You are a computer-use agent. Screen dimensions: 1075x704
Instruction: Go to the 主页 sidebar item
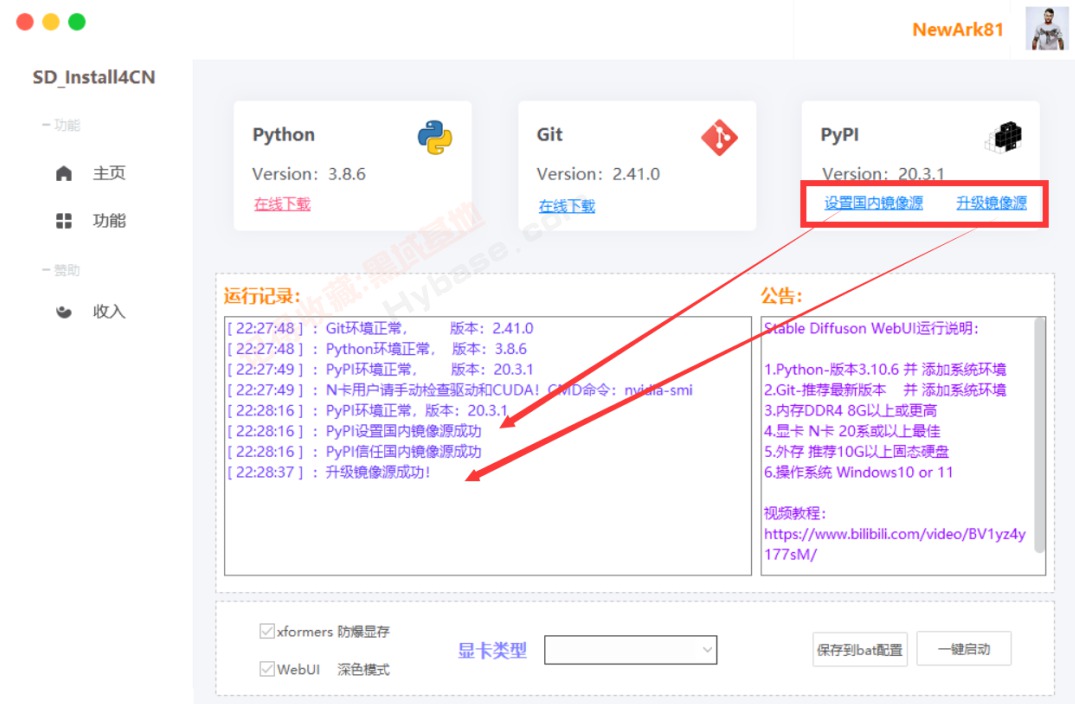tap(109, 173)
